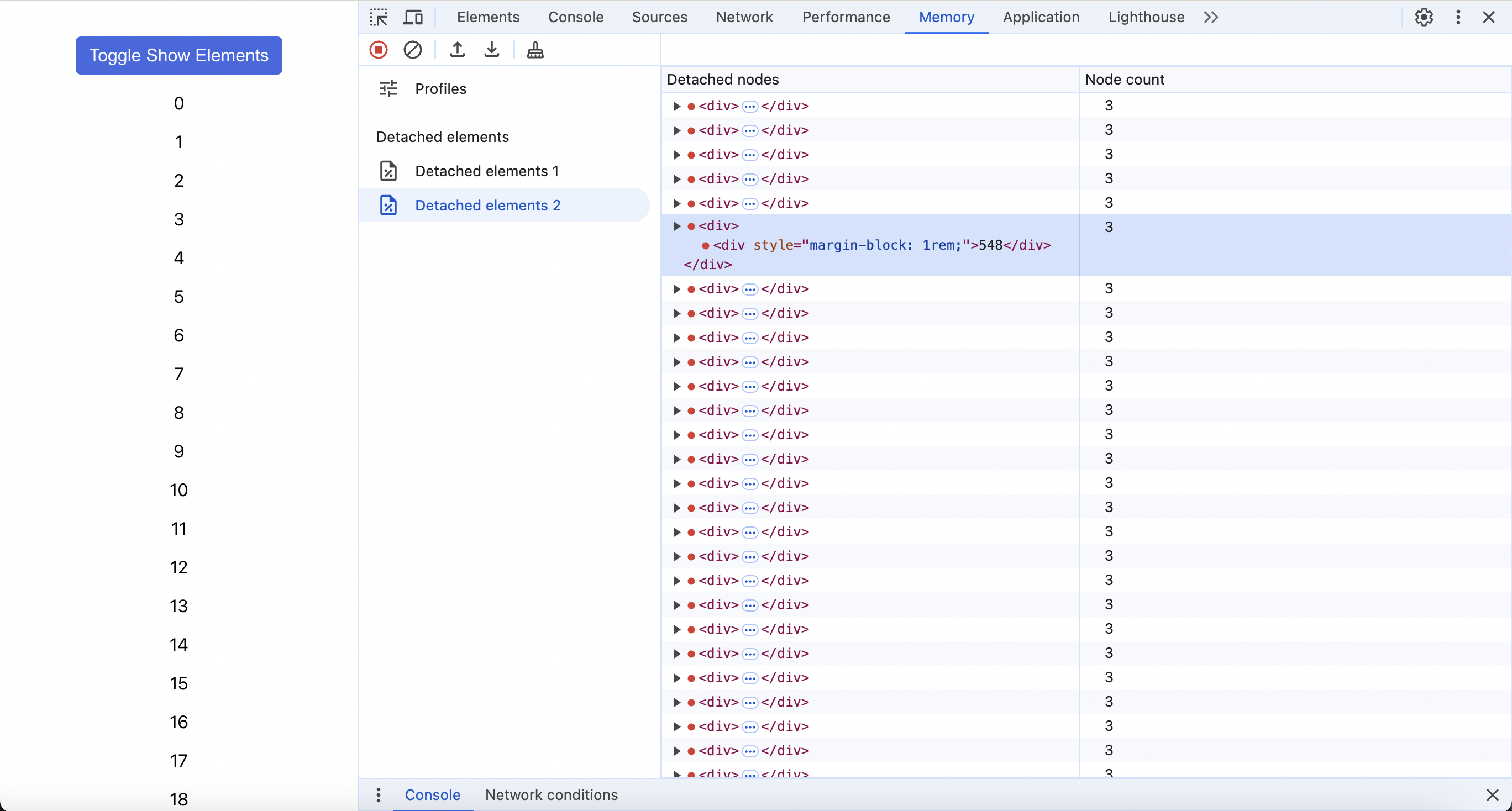Switch to the Elements tab
1512x811 pixels.
pos(489,17)
